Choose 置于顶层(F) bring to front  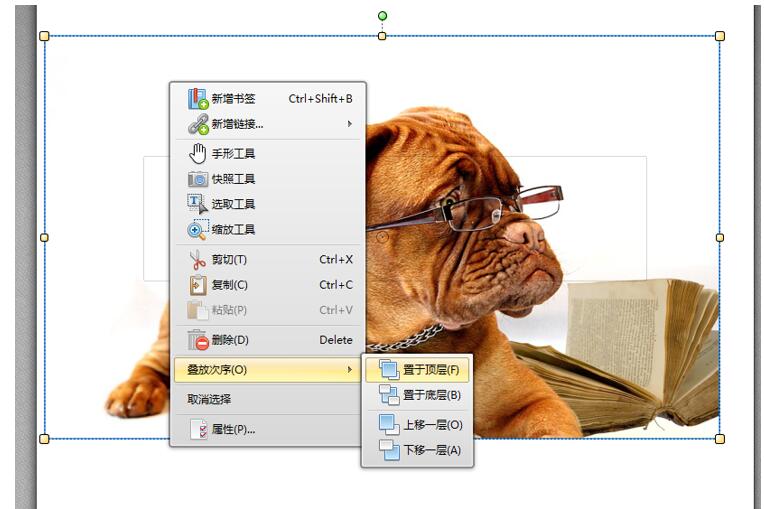point(417,370)
